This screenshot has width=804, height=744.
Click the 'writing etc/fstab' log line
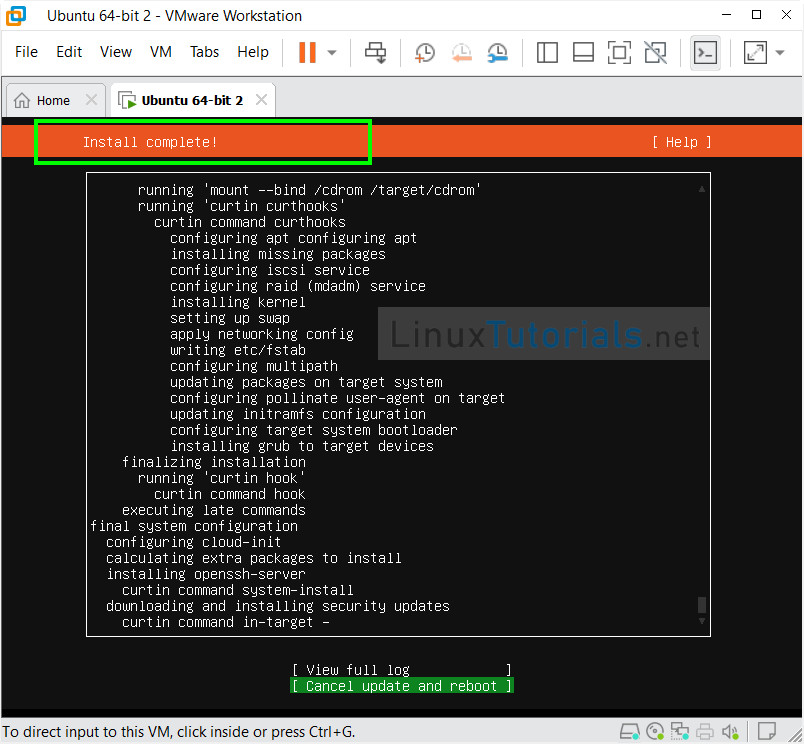238,350
